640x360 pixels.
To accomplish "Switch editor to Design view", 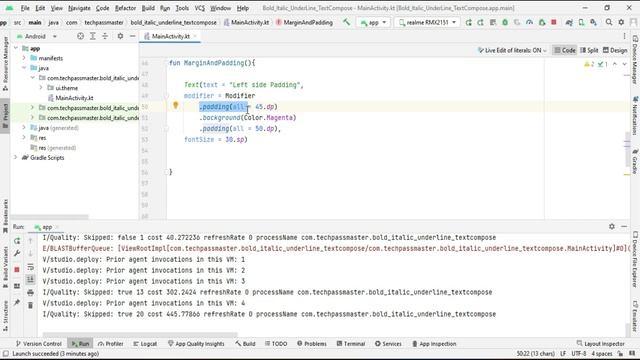I will 615,50.
